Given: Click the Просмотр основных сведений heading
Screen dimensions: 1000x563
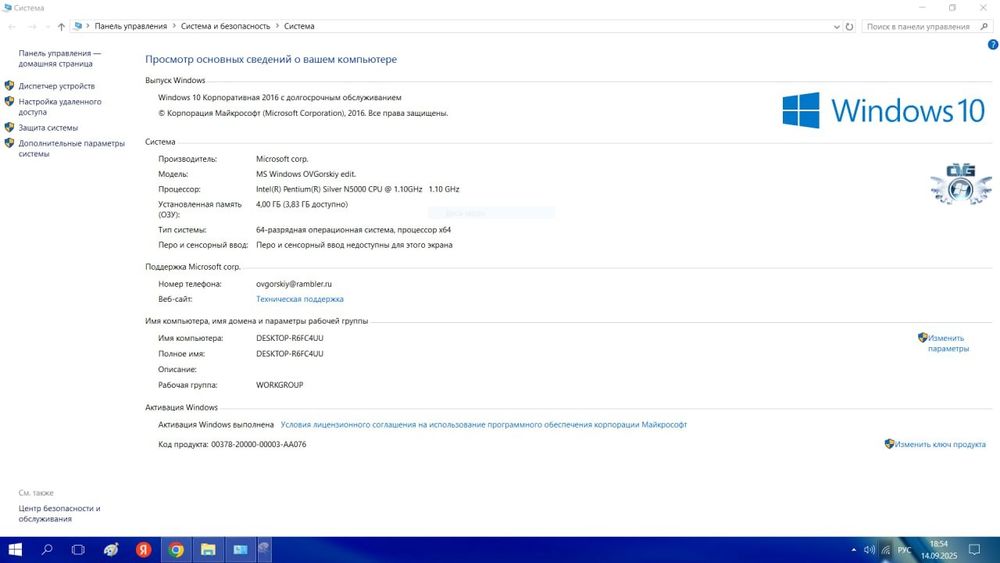Looking at the screenshot, I should pyautogui.click(x=271, y=59).
